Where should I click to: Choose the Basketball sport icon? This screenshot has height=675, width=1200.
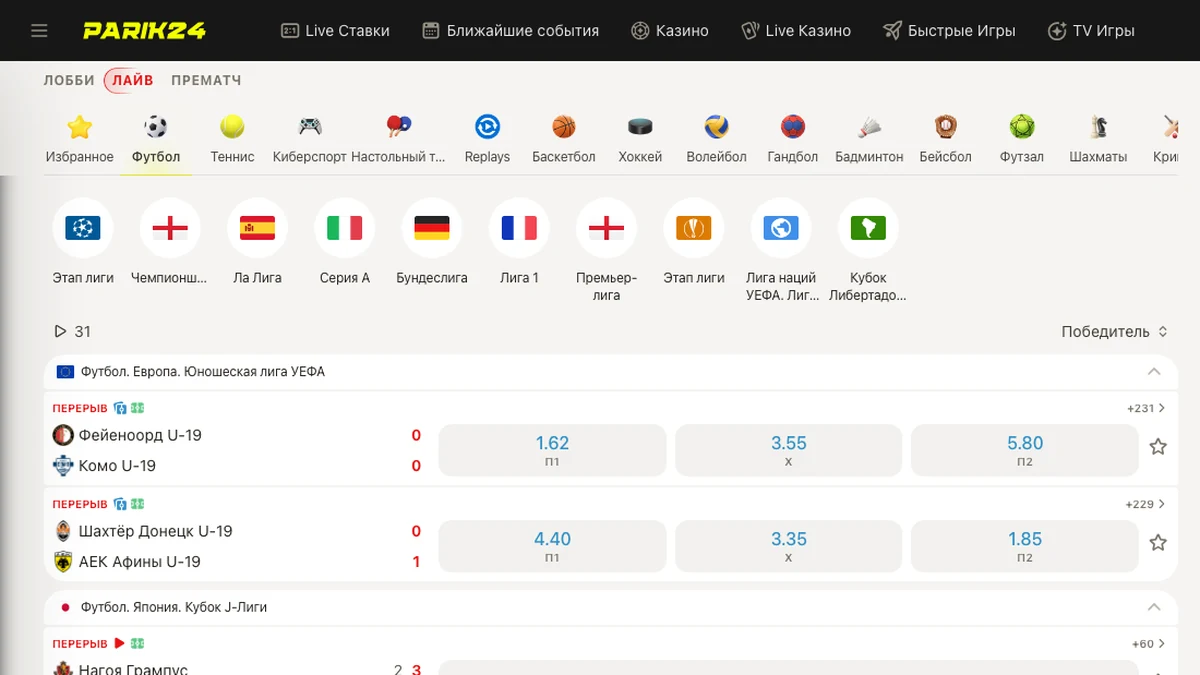(x=564, y=127)
